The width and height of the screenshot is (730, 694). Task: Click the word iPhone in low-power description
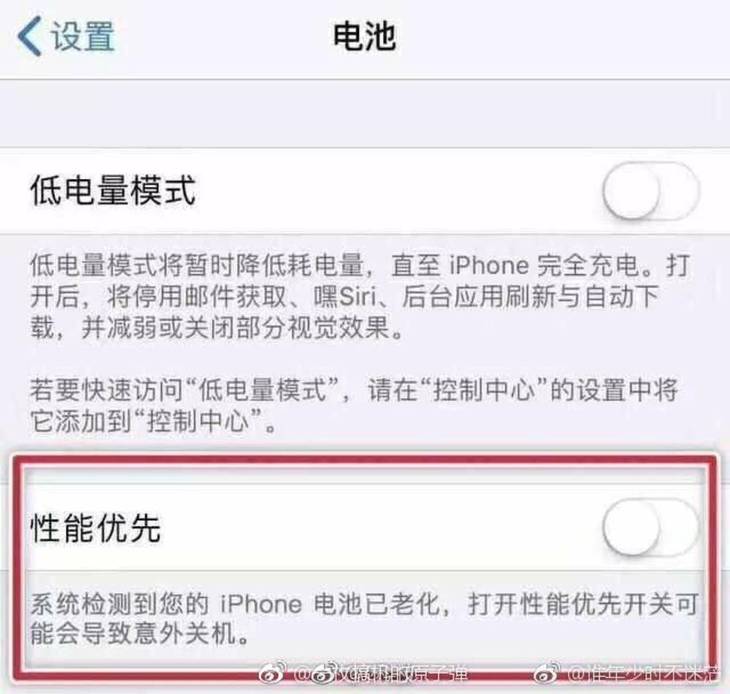(489, 265)
